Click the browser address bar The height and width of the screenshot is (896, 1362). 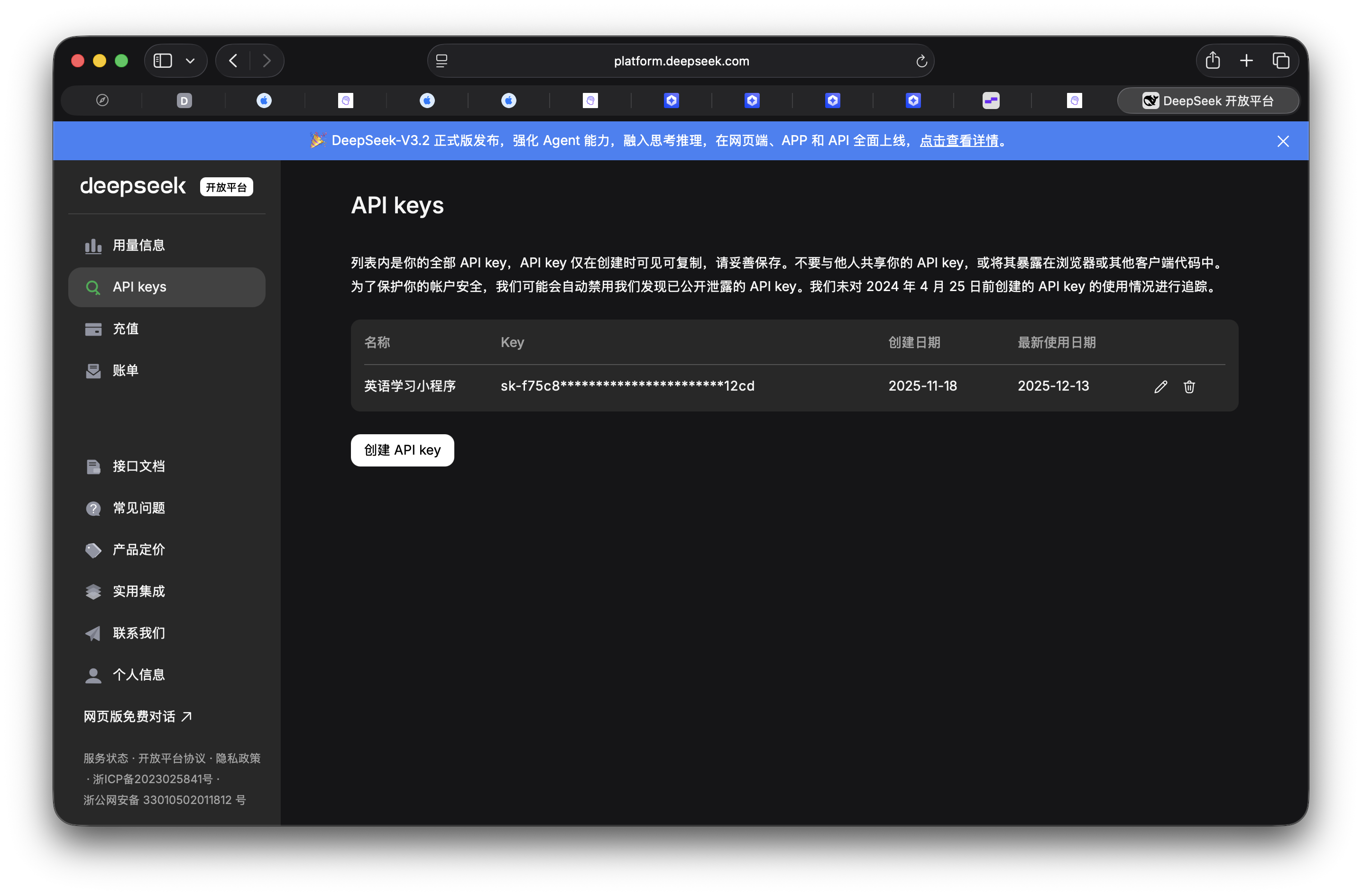[x=681, y=61]
